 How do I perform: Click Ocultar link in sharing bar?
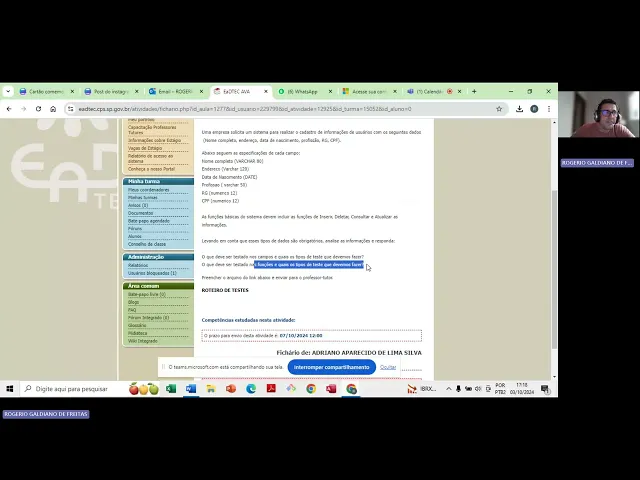(x=388, y=367)
